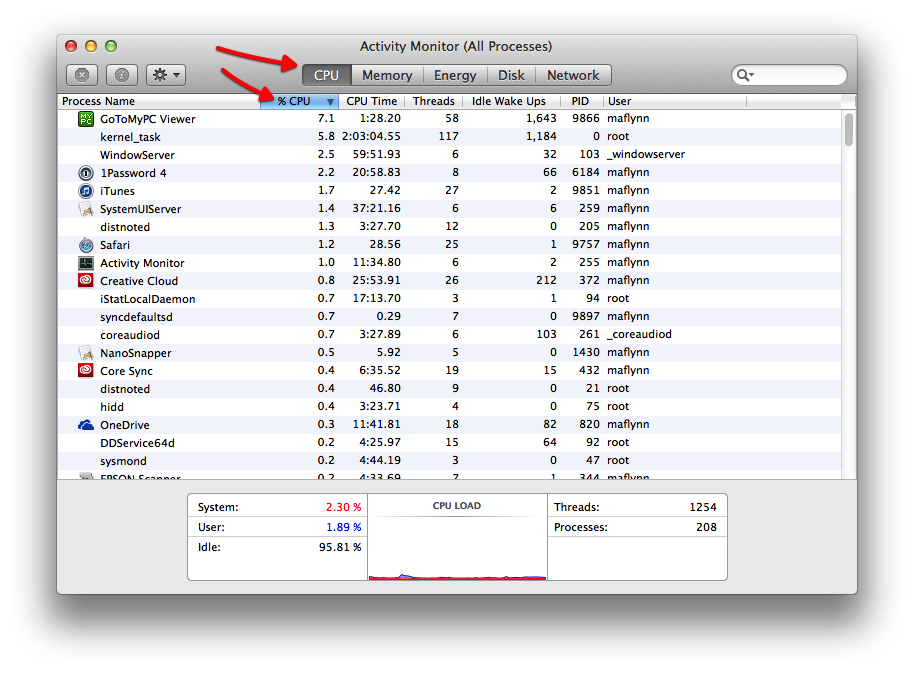This screenshot has width=914, height=673.
Task: Select the distnoted process owned by maflynn
Action: click(449, 227)
